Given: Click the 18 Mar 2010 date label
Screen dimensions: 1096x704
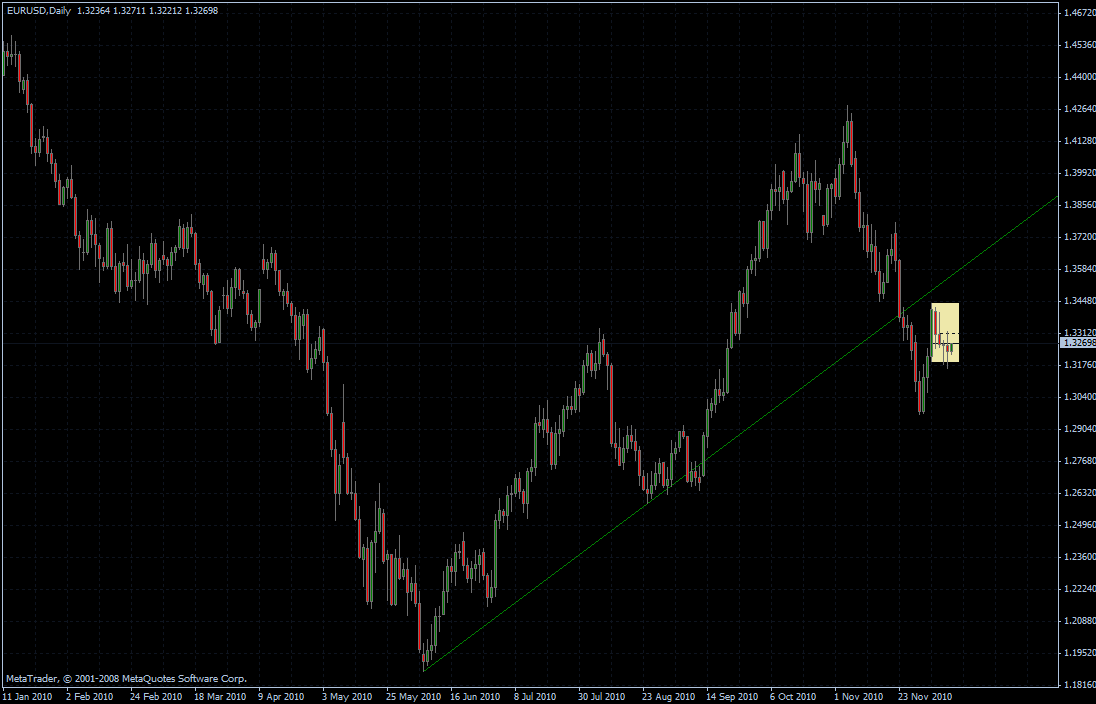Looking at the screenshot, I should click(x=220, y=696).
